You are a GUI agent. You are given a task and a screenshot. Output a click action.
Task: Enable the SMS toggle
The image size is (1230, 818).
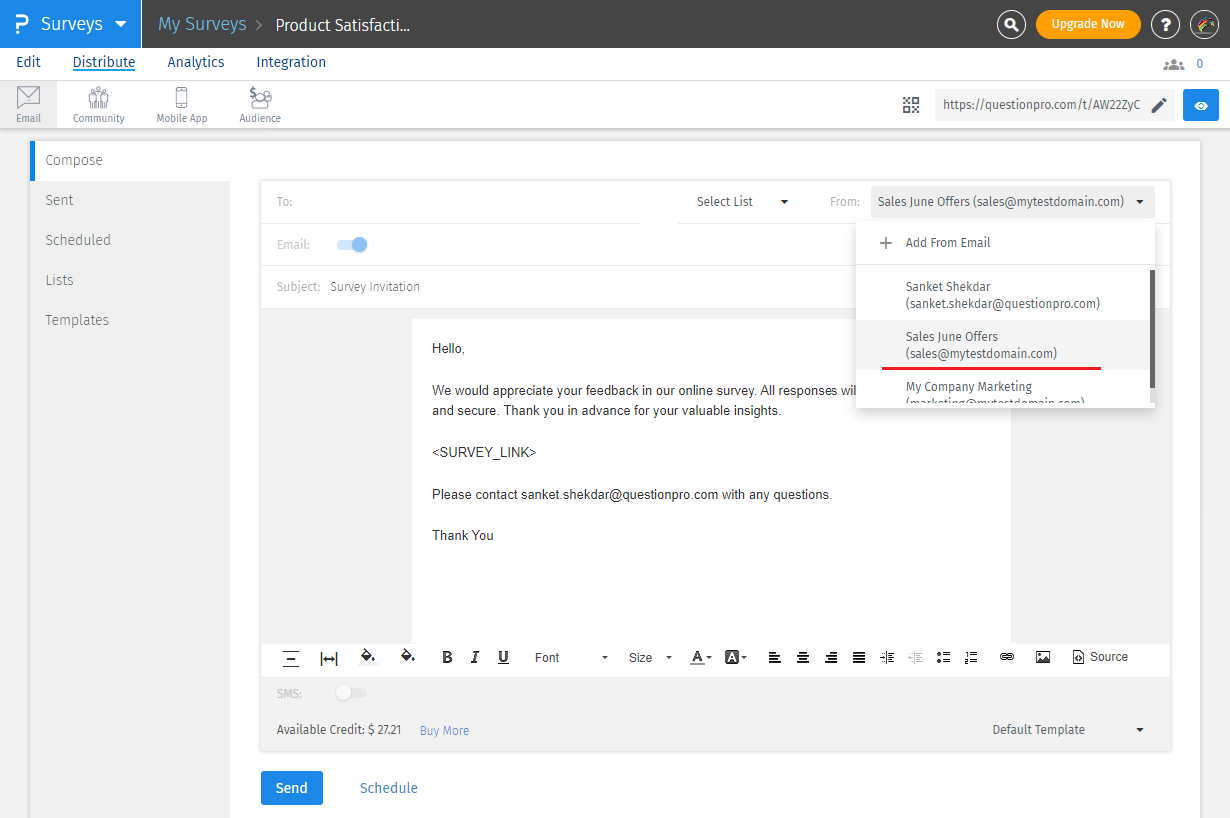[x=351, y=693]
